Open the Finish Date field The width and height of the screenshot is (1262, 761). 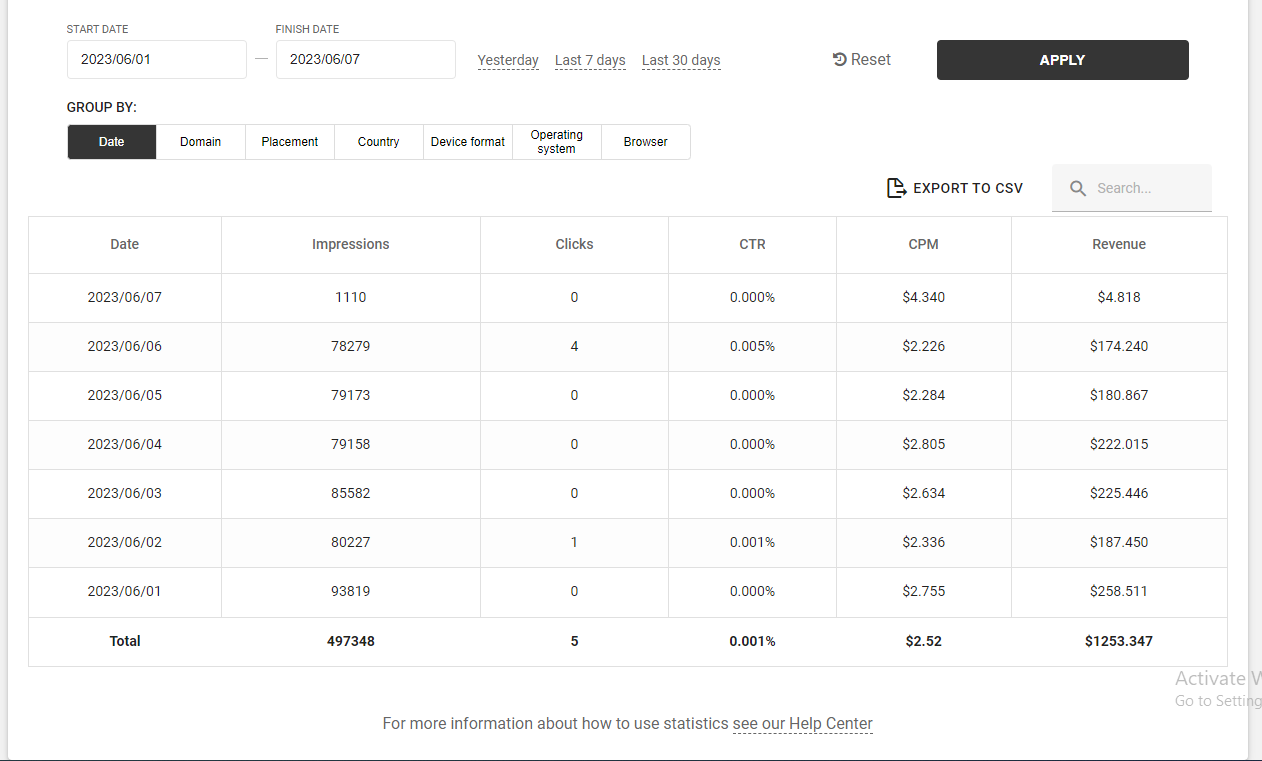click(x=365, y=60)
